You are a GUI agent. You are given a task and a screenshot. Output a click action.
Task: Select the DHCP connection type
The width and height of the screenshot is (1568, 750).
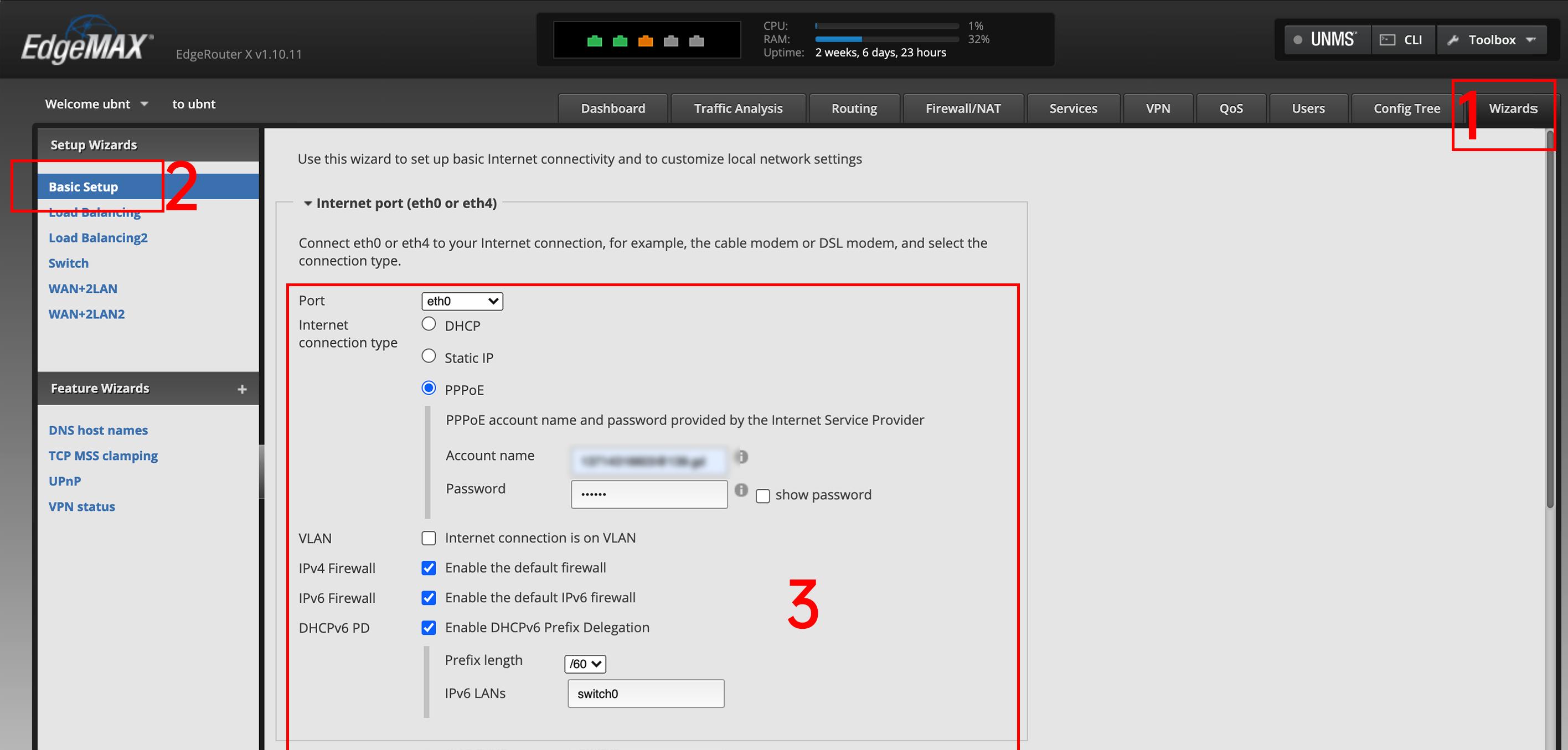[429, 324]
